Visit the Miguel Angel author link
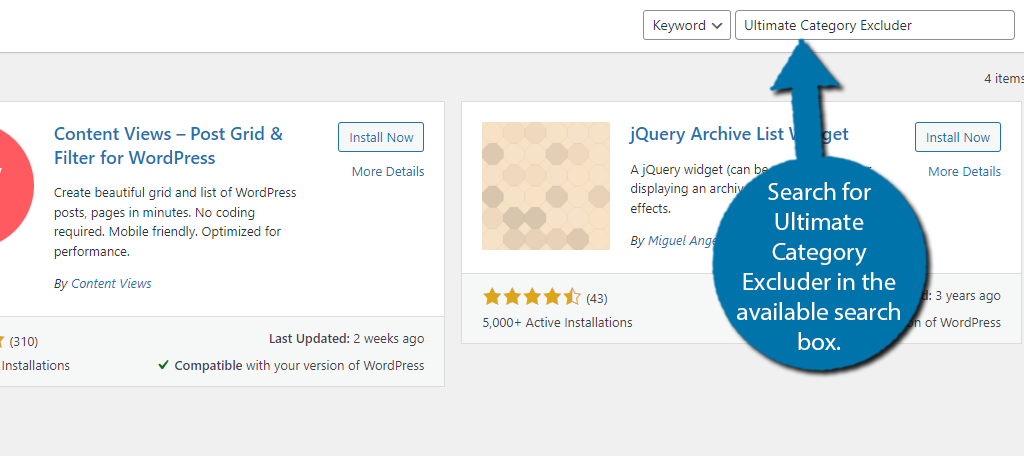This screenshot has height=456, width=1024. pos(680,241)
